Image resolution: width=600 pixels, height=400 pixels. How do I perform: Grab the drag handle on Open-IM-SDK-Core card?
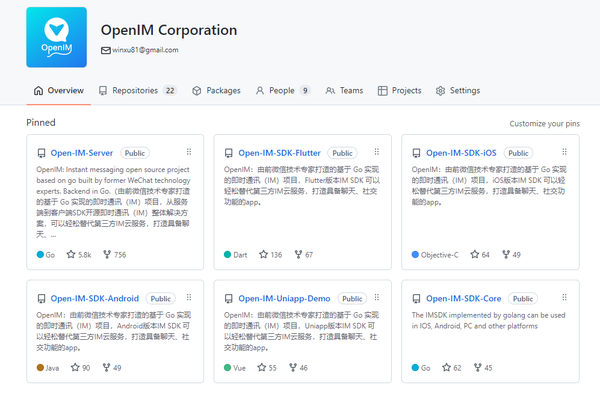tap(564, 297)
